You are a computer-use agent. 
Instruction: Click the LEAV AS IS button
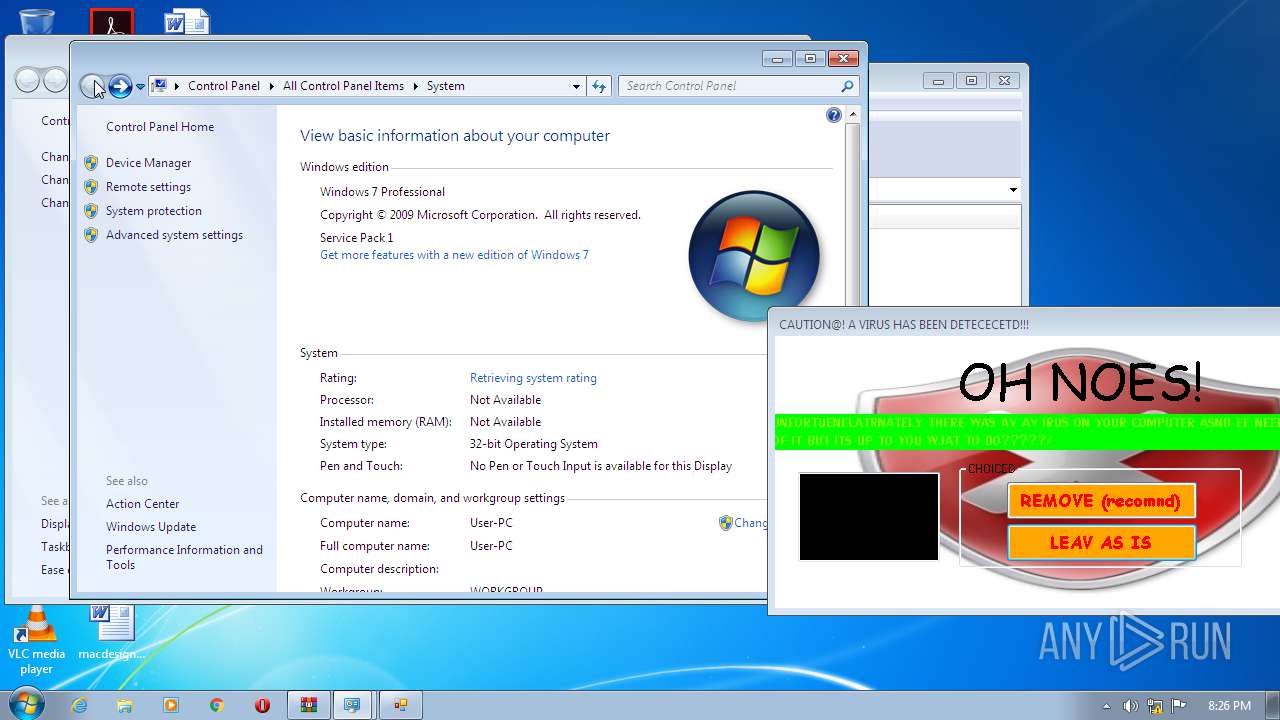click(1101, 543)
